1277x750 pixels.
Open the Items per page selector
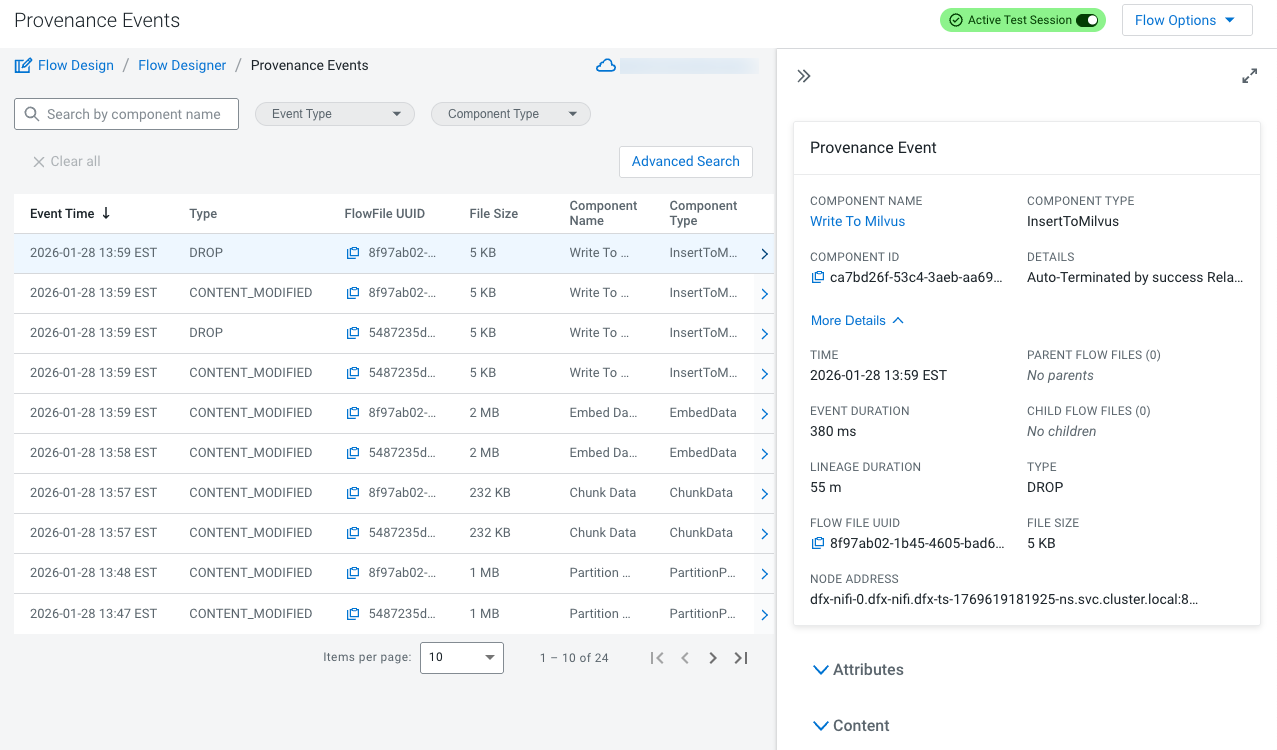point(462,657)
